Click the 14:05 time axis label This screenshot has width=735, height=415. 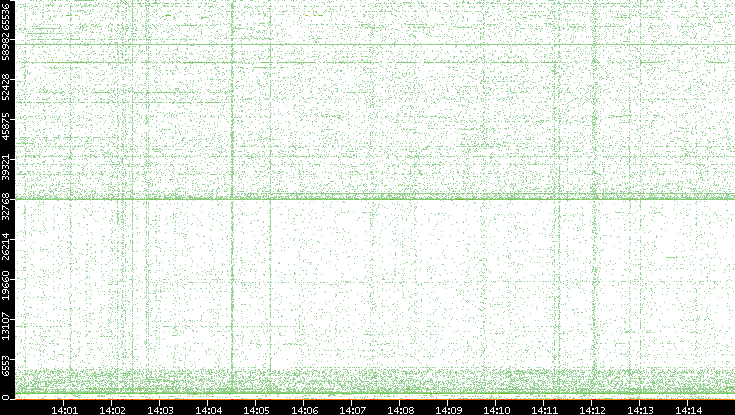click(x=256, y=410)
